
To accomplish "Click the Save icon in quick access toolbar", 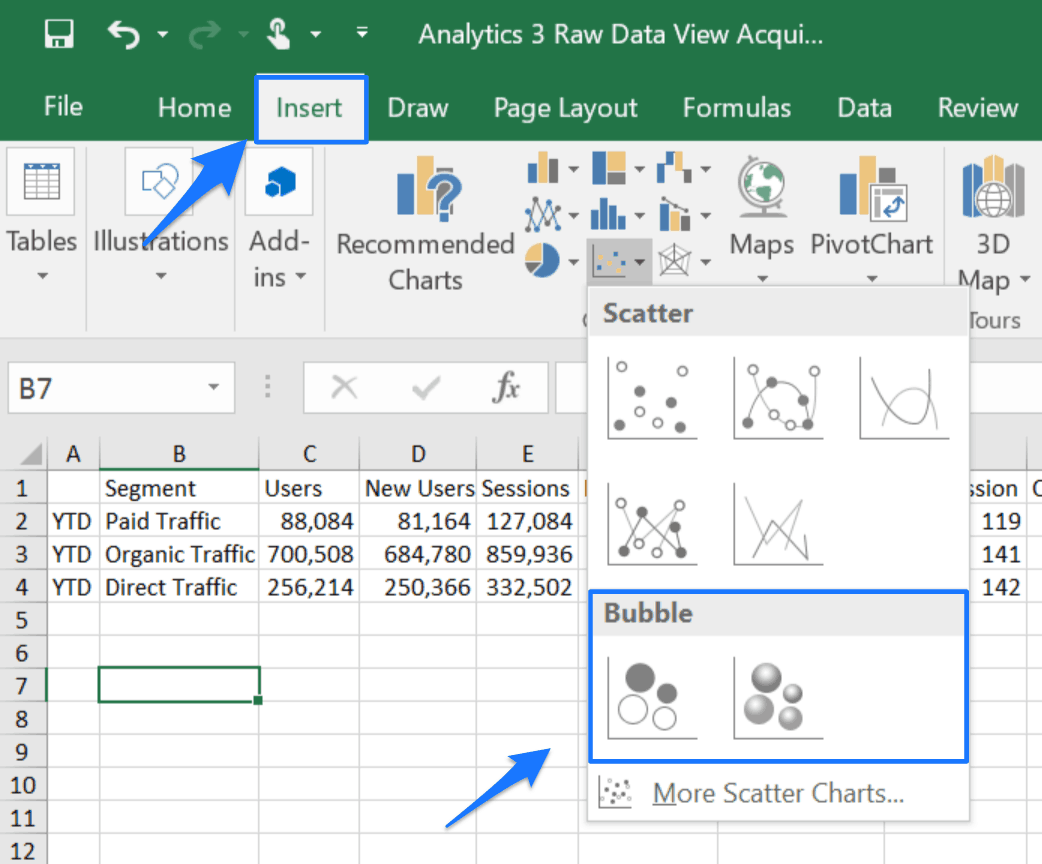I will coord(59,33).
